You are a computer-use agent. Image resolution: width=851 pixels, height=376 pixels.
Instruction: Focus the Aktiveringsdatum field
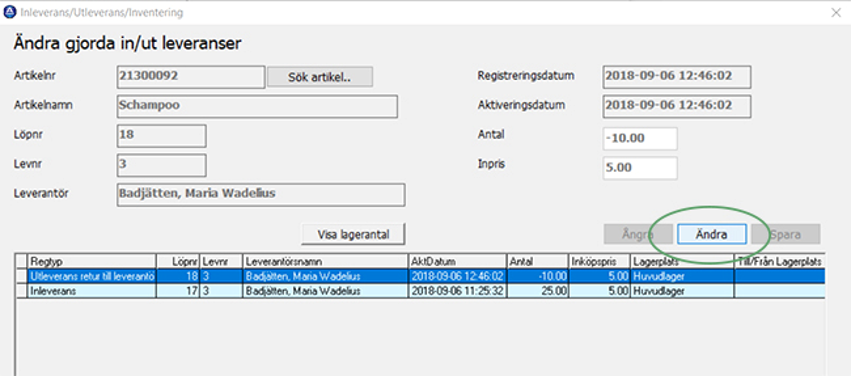[x=677, y=106]
